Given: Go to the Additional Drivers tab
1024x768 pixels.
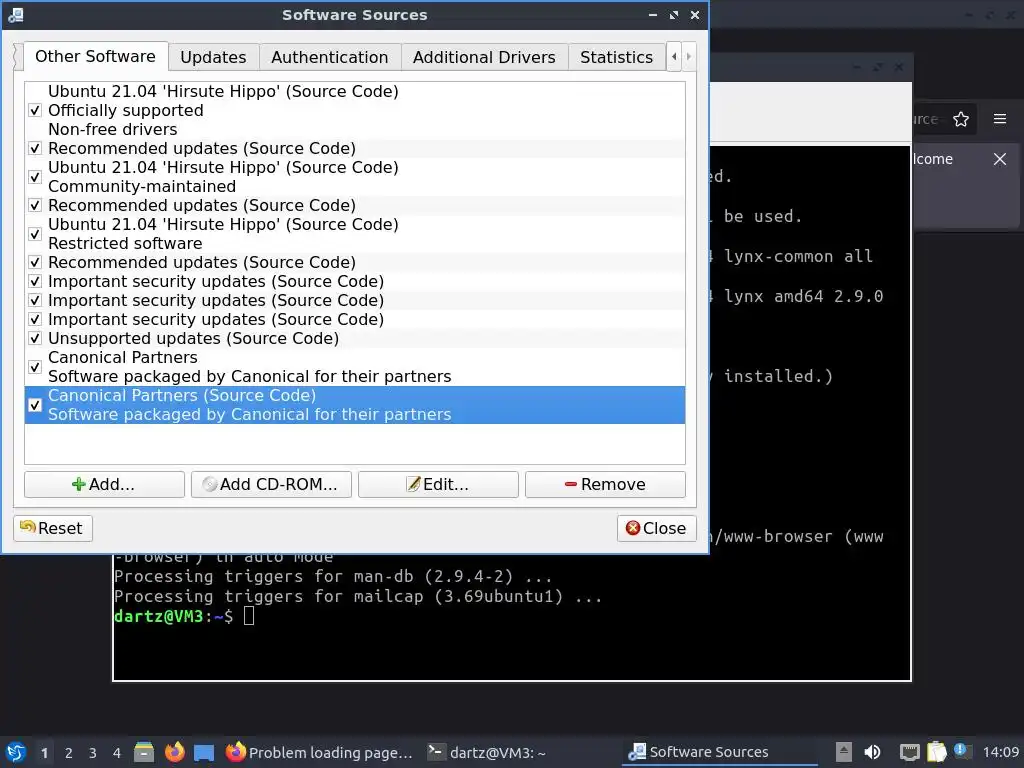Looking at the screenshot, I should (x=484, y=57).
